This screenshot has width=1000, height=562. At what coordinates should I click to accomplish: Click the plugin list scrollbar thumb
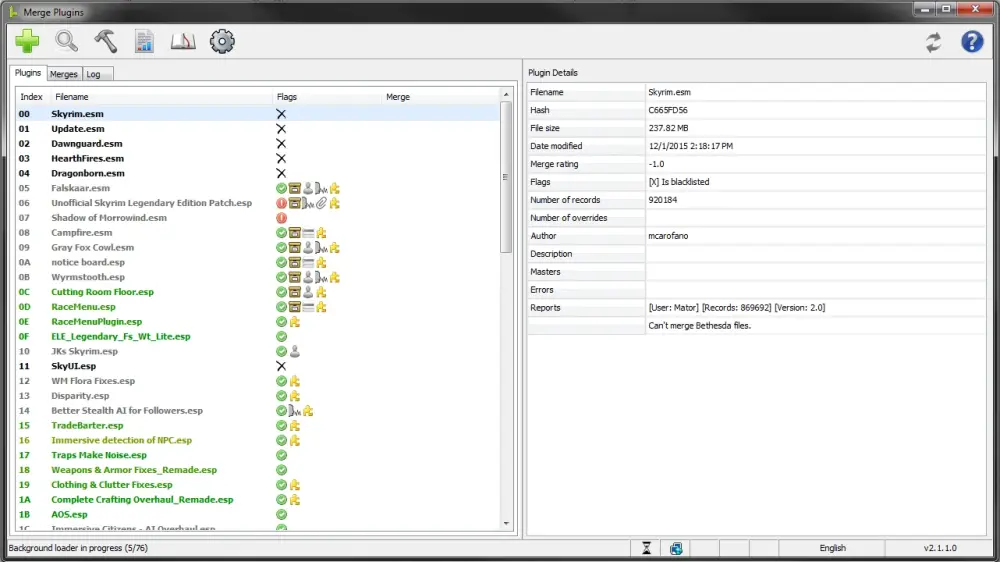click(x=506, y=177)
